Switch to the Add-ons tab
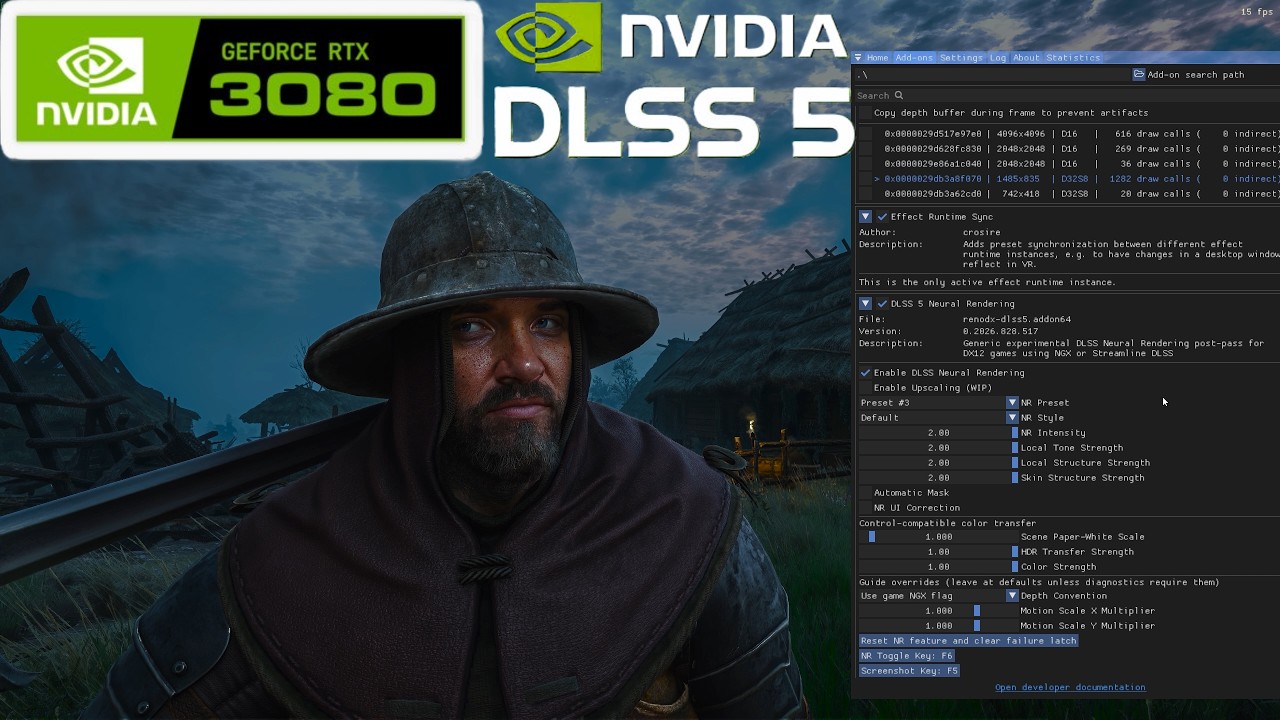The height and width of the screenshot is (720, 1280). [x=914, y=58]
